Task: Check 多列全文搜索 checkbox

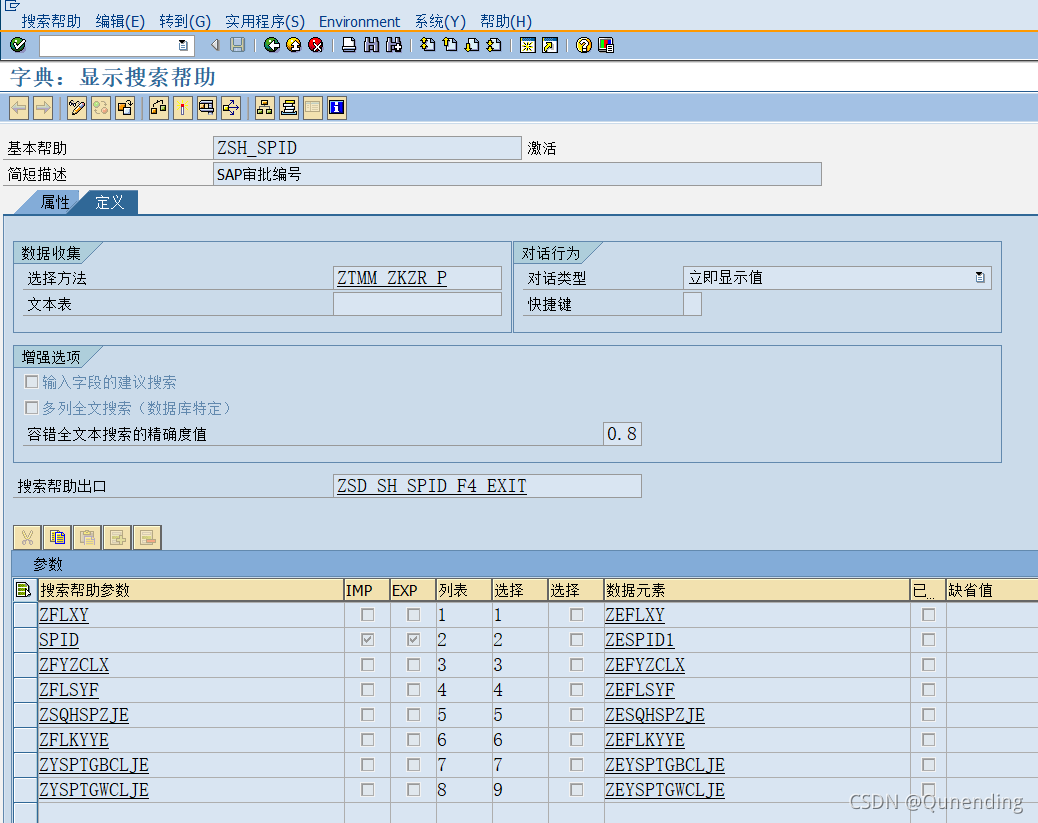Action: [31, 407]
